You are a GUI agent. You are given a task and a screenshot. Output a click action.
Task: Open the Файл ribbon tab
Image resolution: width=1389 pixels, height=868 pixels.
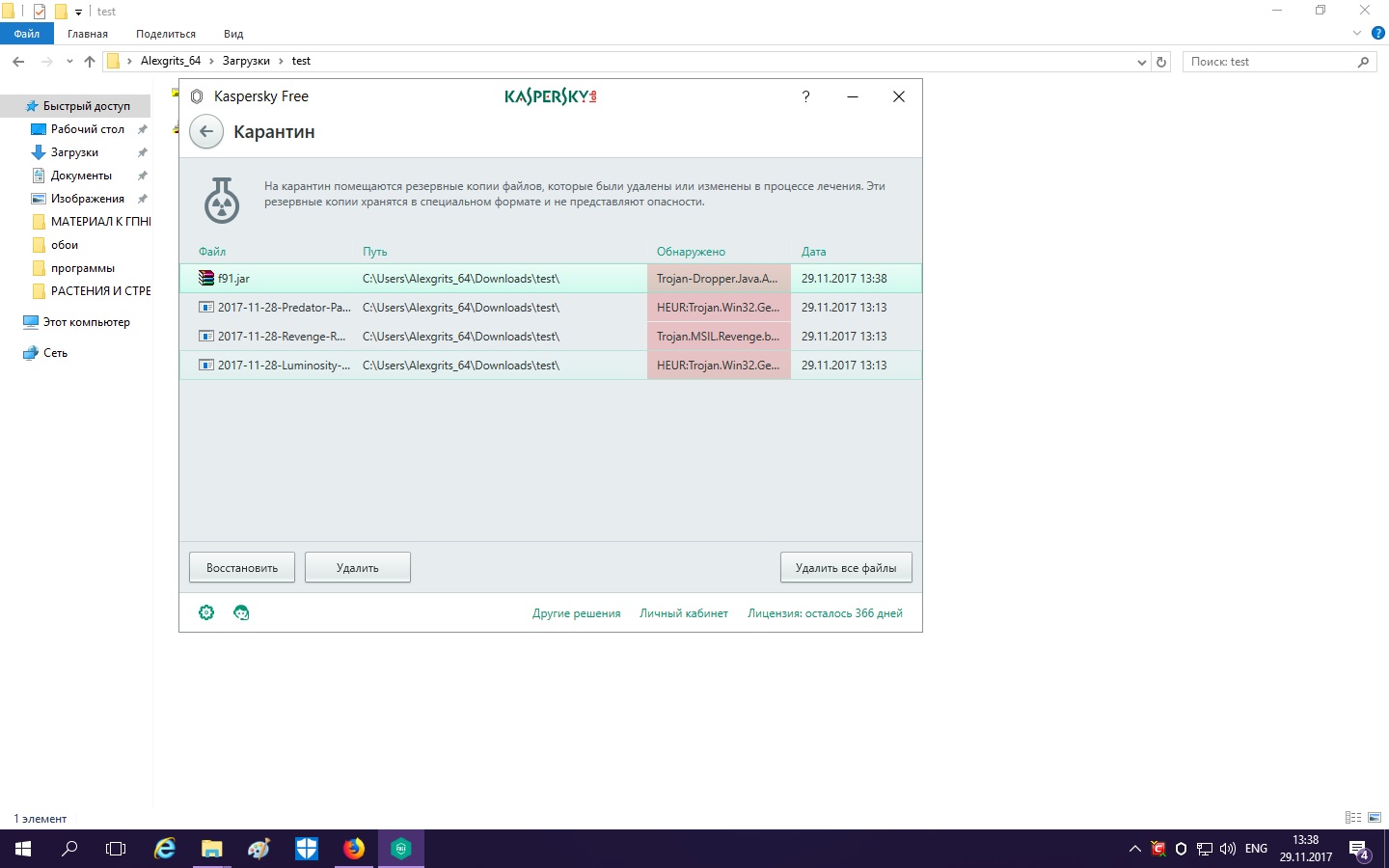pos(27,34)
